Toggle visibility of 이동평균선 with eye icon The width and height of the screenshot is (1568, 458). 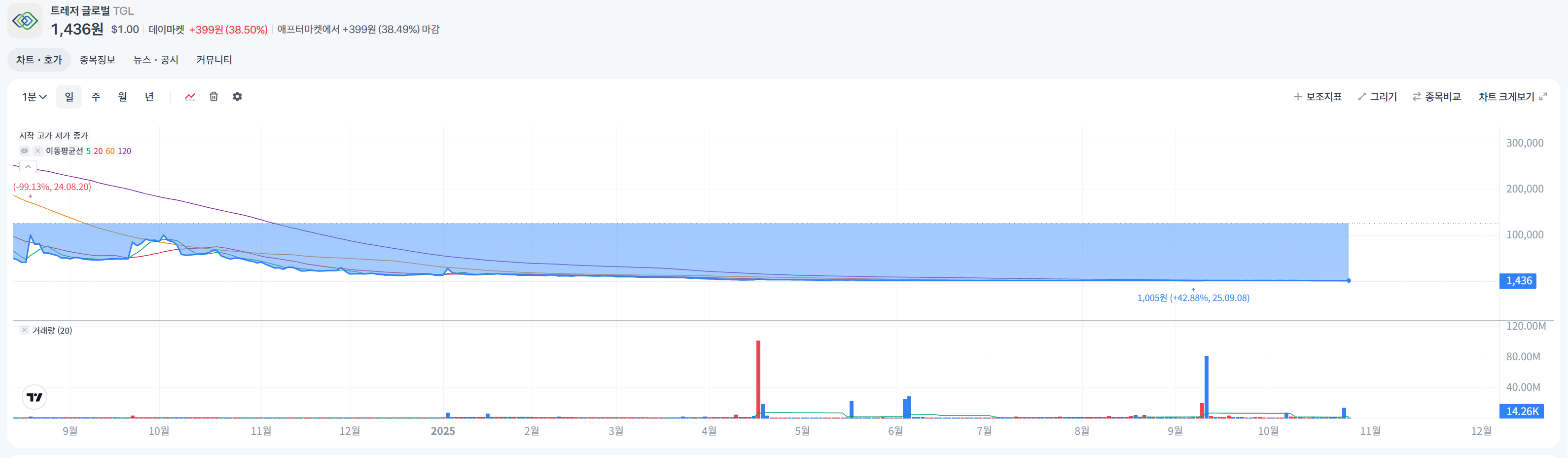[x=24, y=151]
